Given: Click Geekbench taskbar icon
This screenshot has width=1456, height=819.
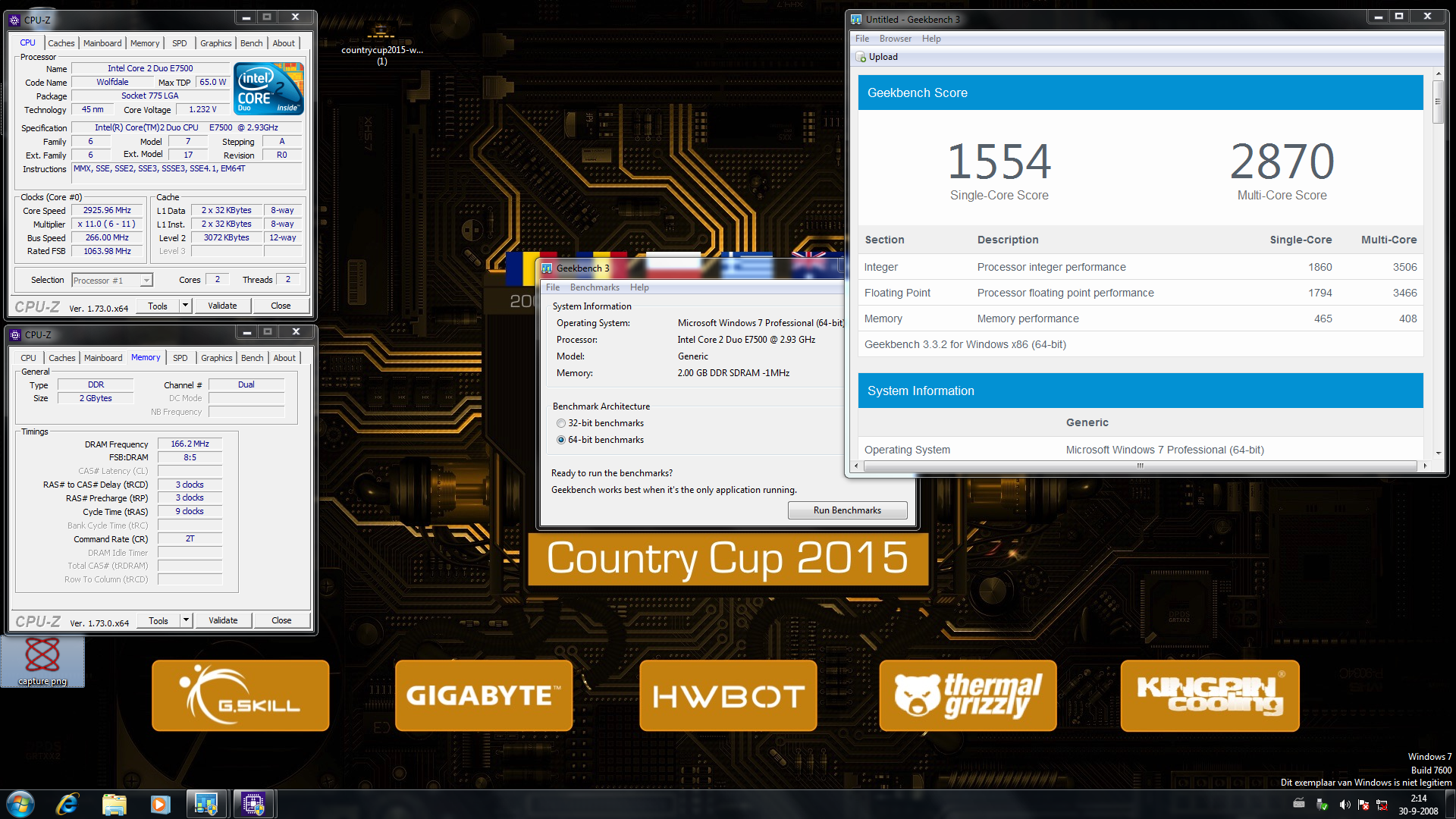Looking at the screenshot, I should (206, 804).
